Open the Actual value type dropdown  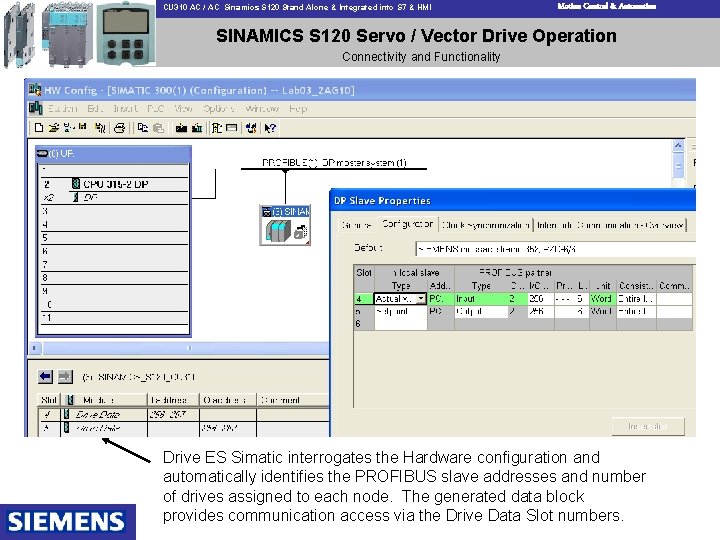[421, 299]
